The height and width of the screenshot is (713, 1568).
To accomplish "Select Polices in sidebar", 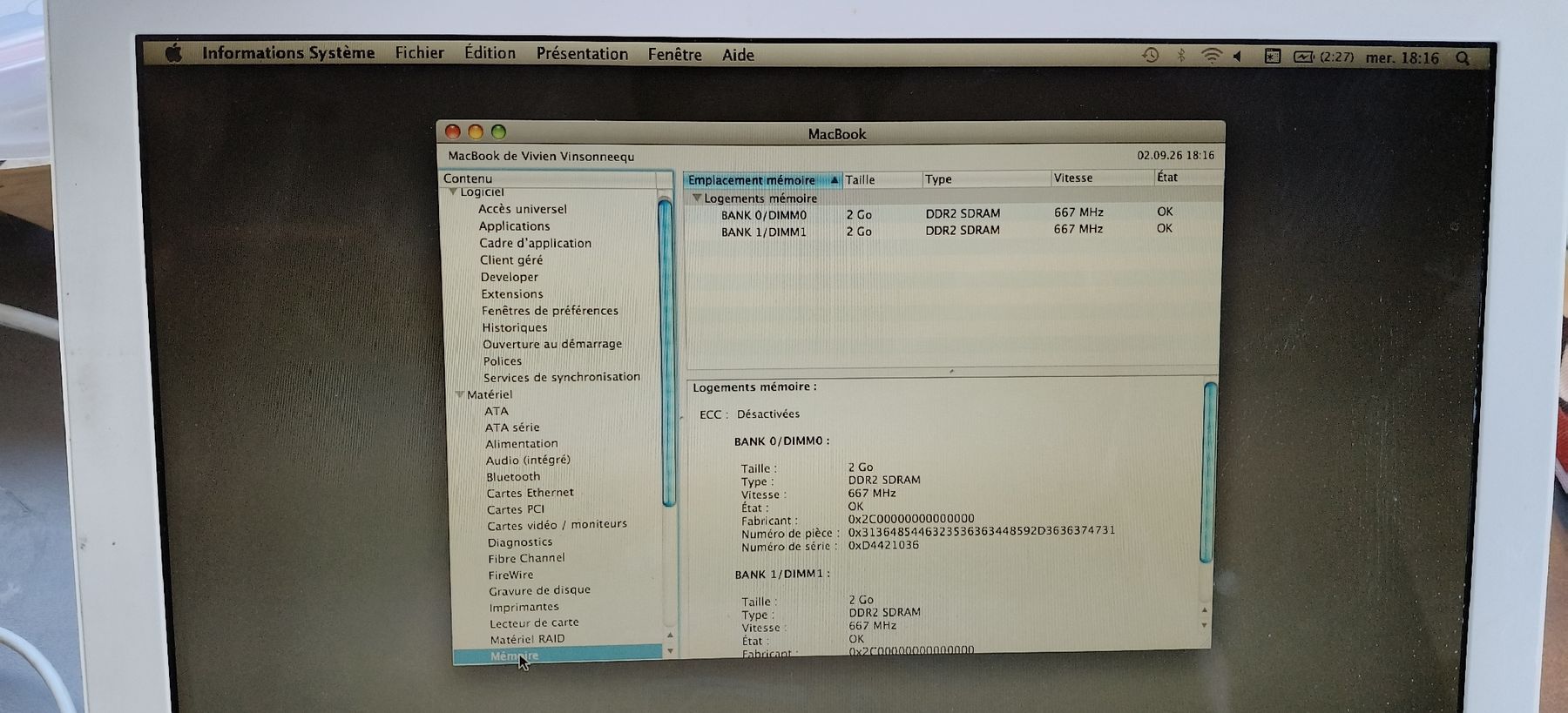I will [503, 361].
